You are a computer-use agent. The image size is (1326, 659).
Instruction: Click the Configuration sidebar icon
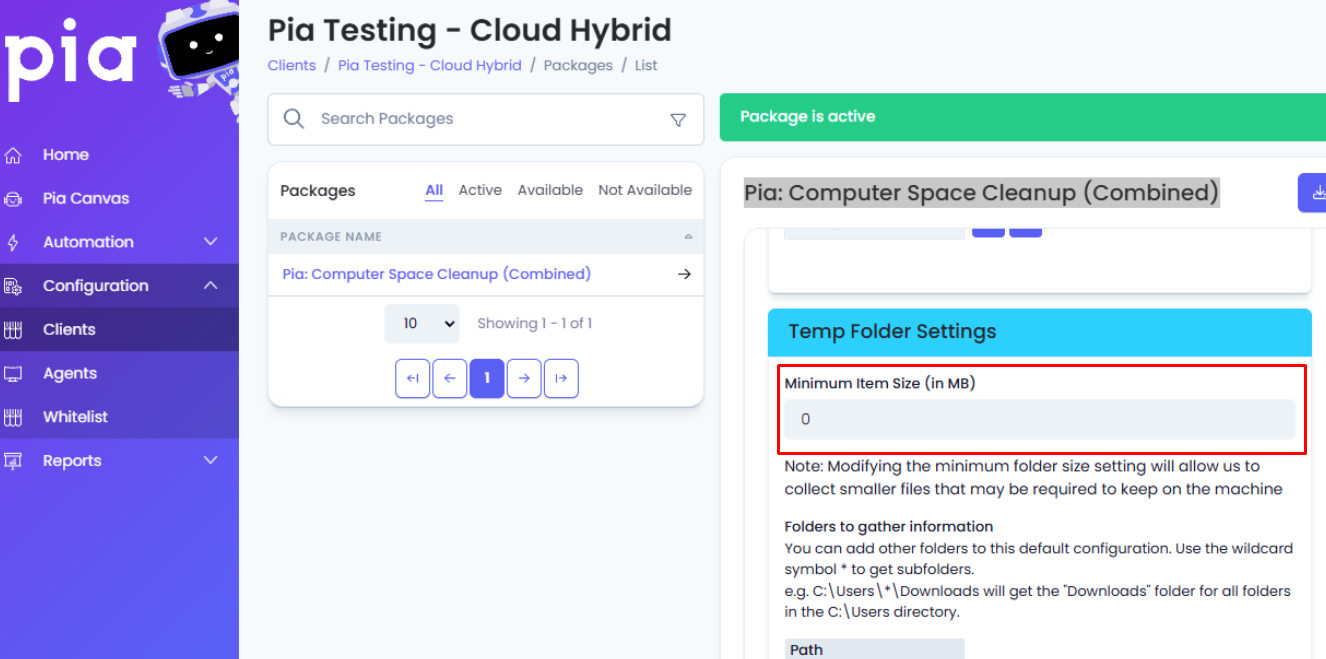tap(13, 286)
